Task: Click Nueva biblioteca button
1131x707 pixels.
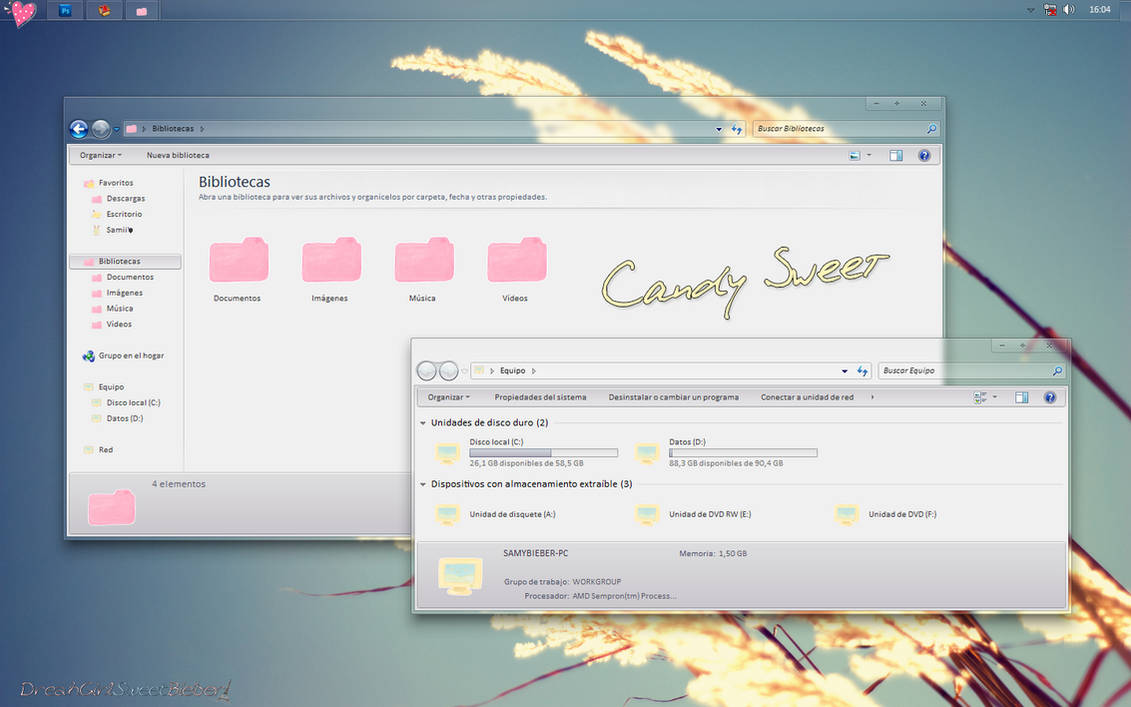Action: point(177,155)
